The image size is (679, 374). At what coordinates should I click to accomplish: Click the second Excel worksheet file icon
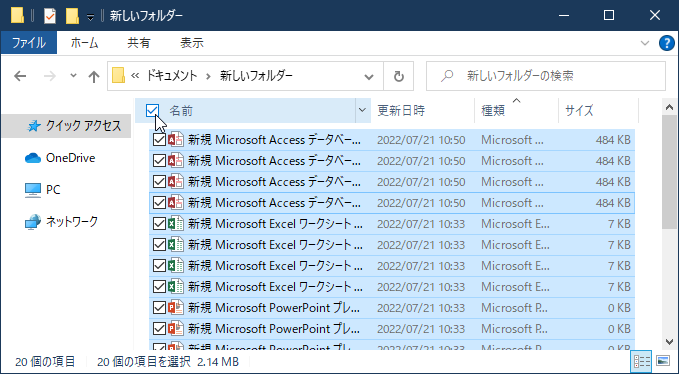176,245
